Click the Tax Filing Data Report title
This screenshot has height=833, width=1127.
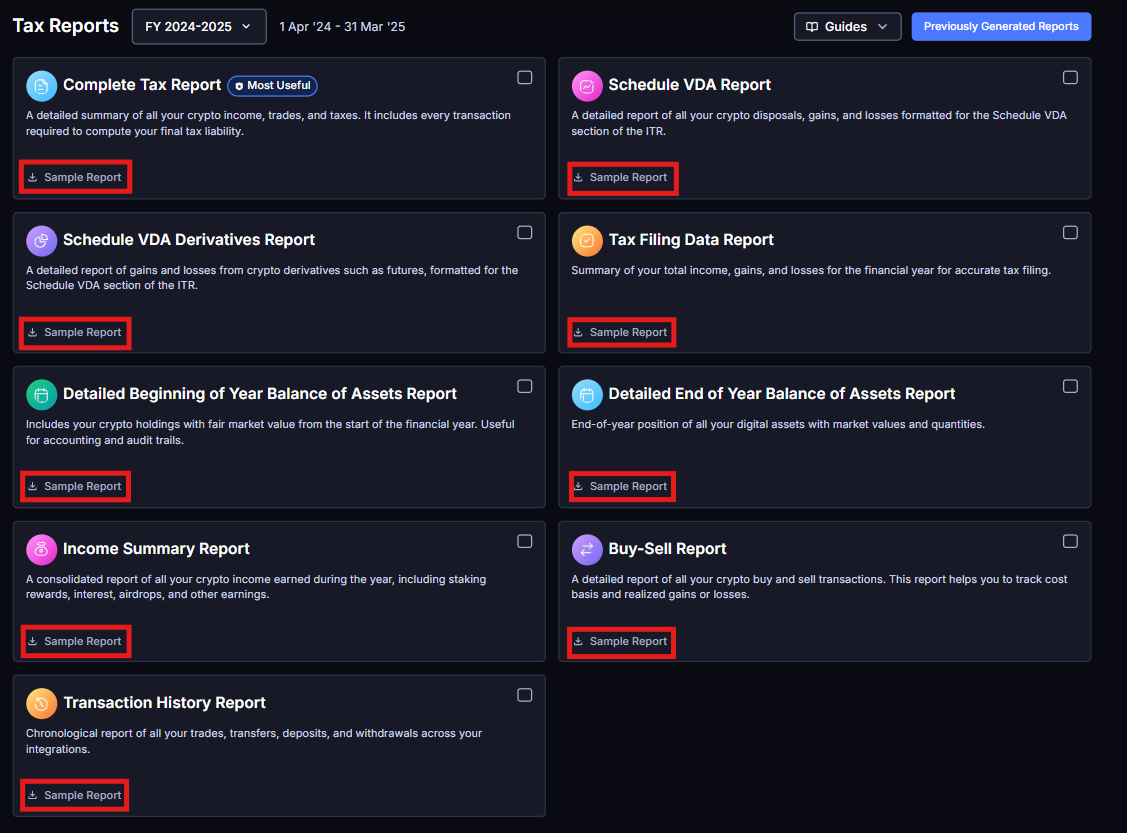click(691, 239)
